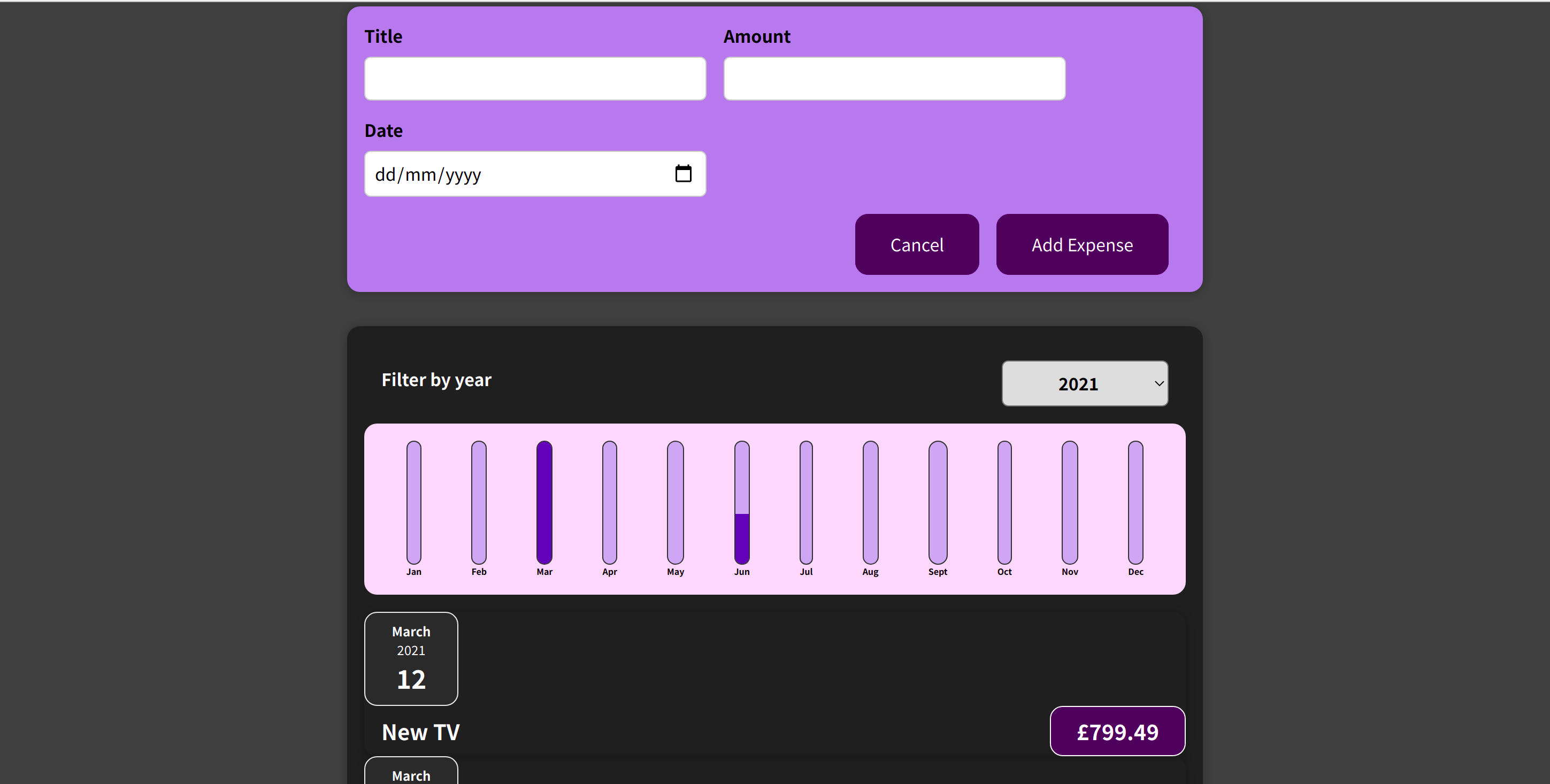This screenshot has height=784, width=1550.
Task: Click the June chart bar
Action: tap(741, 502)
